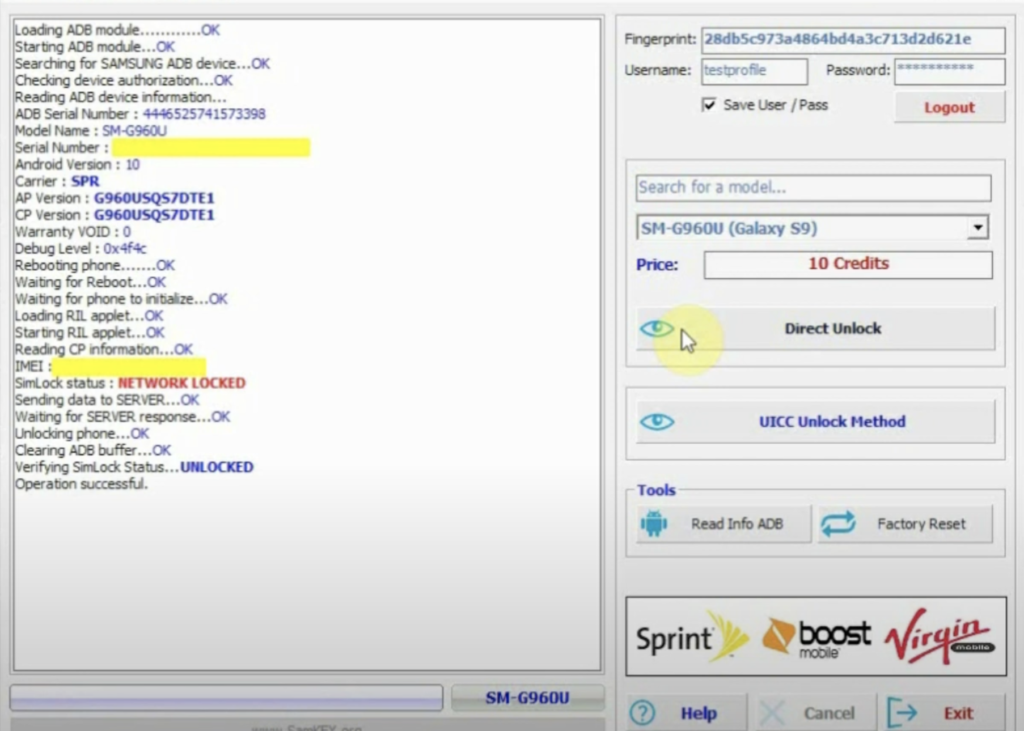This screenshot has height=731, width=1024.
Task: Click the 'Loading ADB module' log line
Action: (x=117, y=30)
